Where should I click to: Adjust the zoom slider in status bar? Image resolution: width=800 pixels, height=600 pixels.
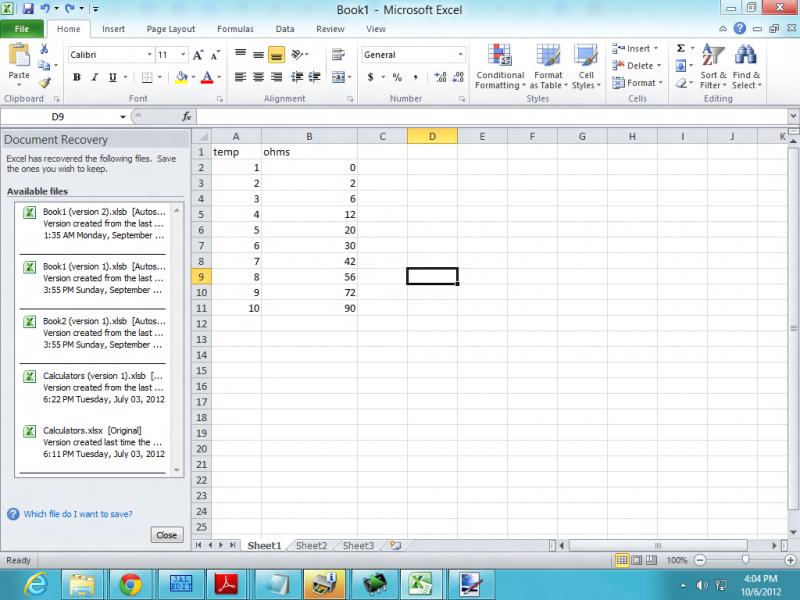click(745, 560)
